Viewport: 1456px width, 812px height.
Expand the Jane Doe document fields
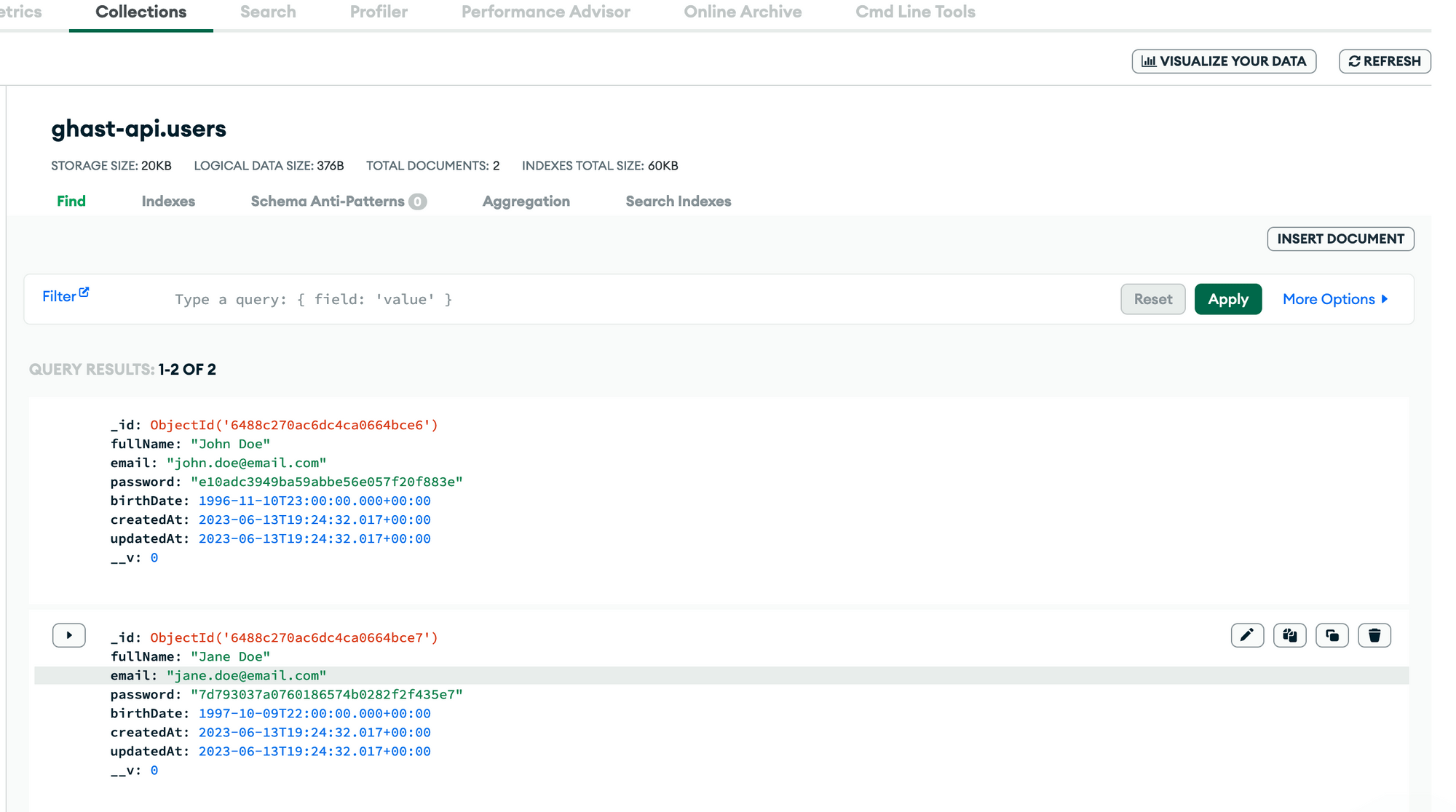[x=68, y=635]
